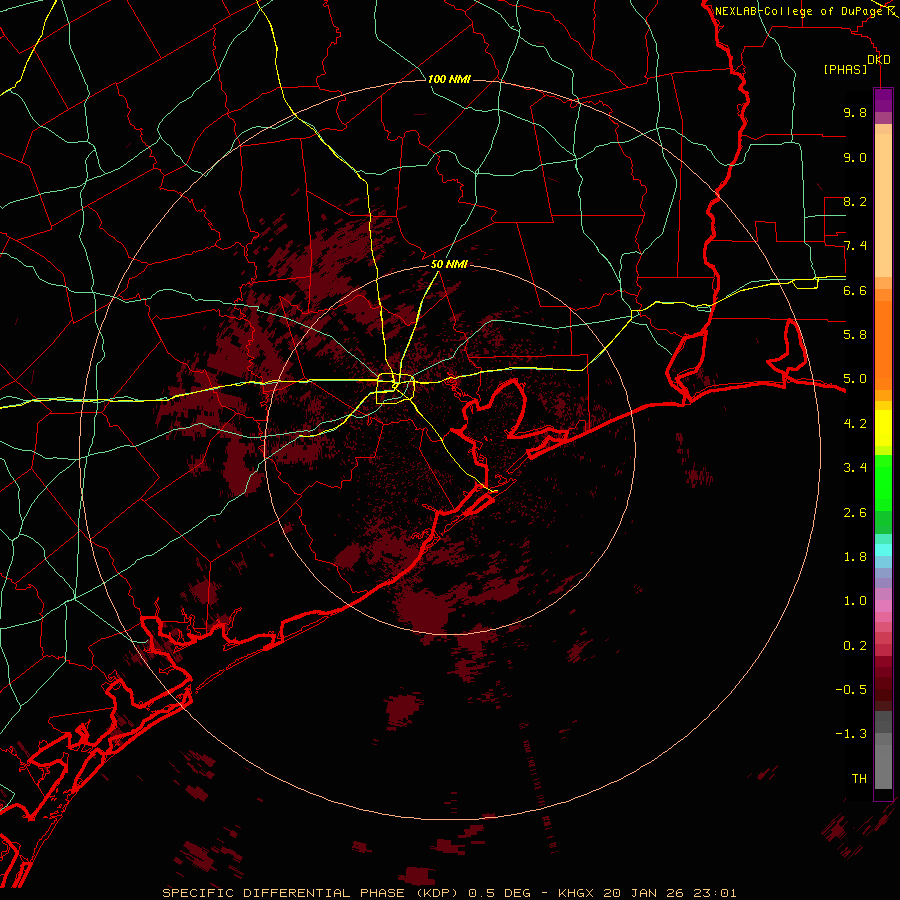900x900 pixels.
Task: Click the 2.6 value on color scale
Action: pos(855,512)
